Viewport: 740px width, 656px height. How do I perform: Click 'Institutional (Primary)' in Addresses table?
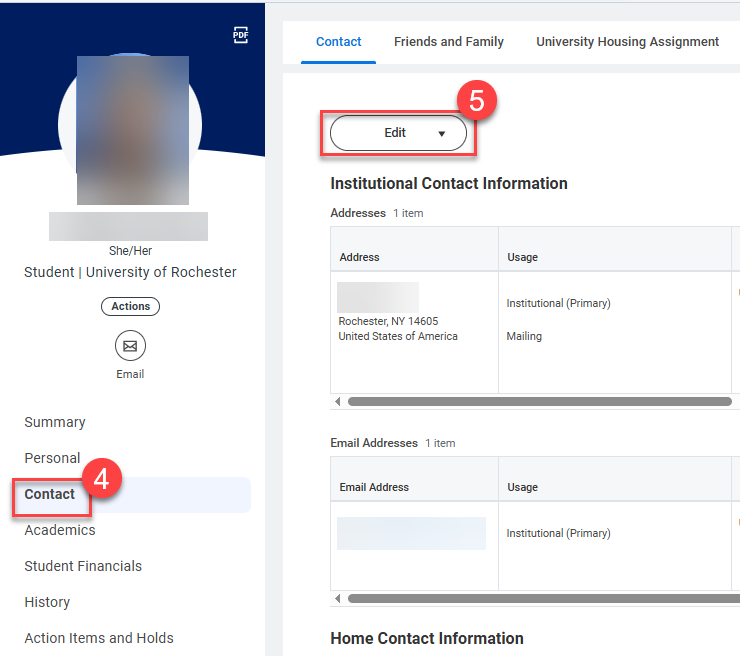tap(558, 303)
